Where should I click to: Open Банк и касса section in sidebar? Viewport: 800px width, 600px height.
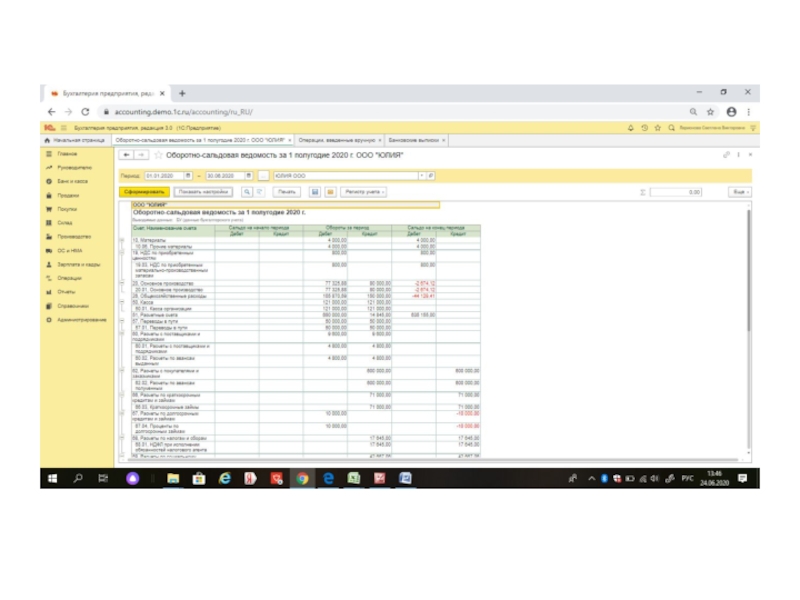[x=73, y=181]
